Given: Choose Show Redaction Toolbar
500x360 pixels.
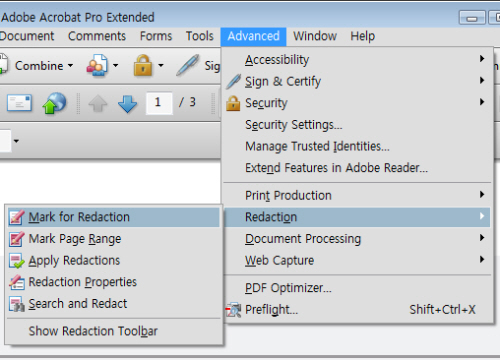Looking at the screenshot, I should pos(113,331).
